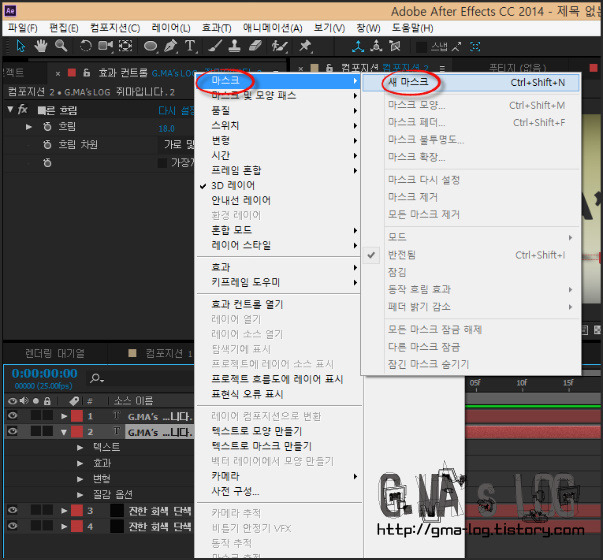This screenshot has width=603, height=560.
Task: Choose 새 마스크 from submenu
Action: 471,82
